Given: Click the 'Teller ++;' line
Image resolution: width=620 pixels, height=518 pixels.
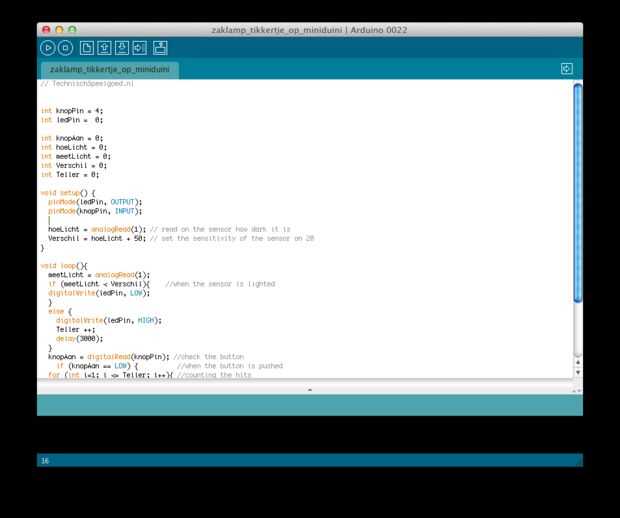Looking at the screenshot, I should point(76,329).
